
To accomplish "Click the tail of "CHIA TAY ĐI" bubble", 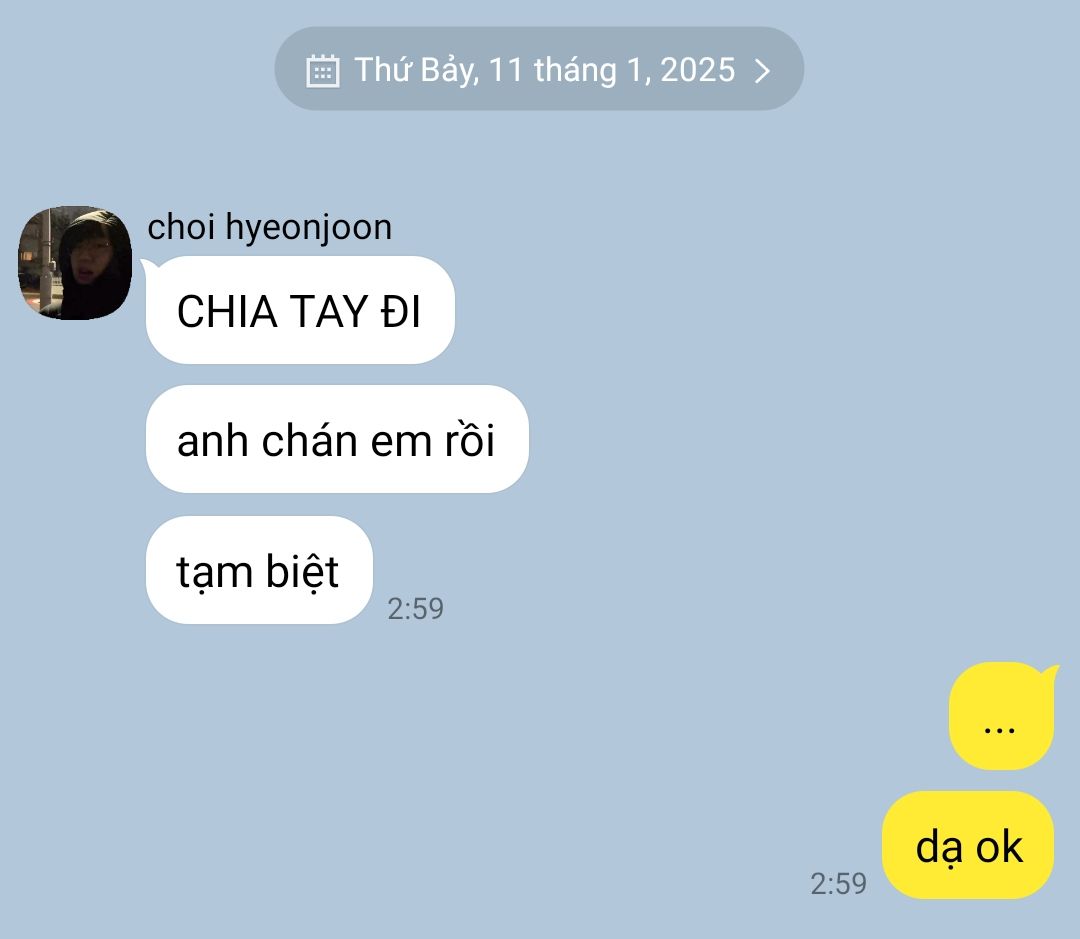I will coord(151,266).
